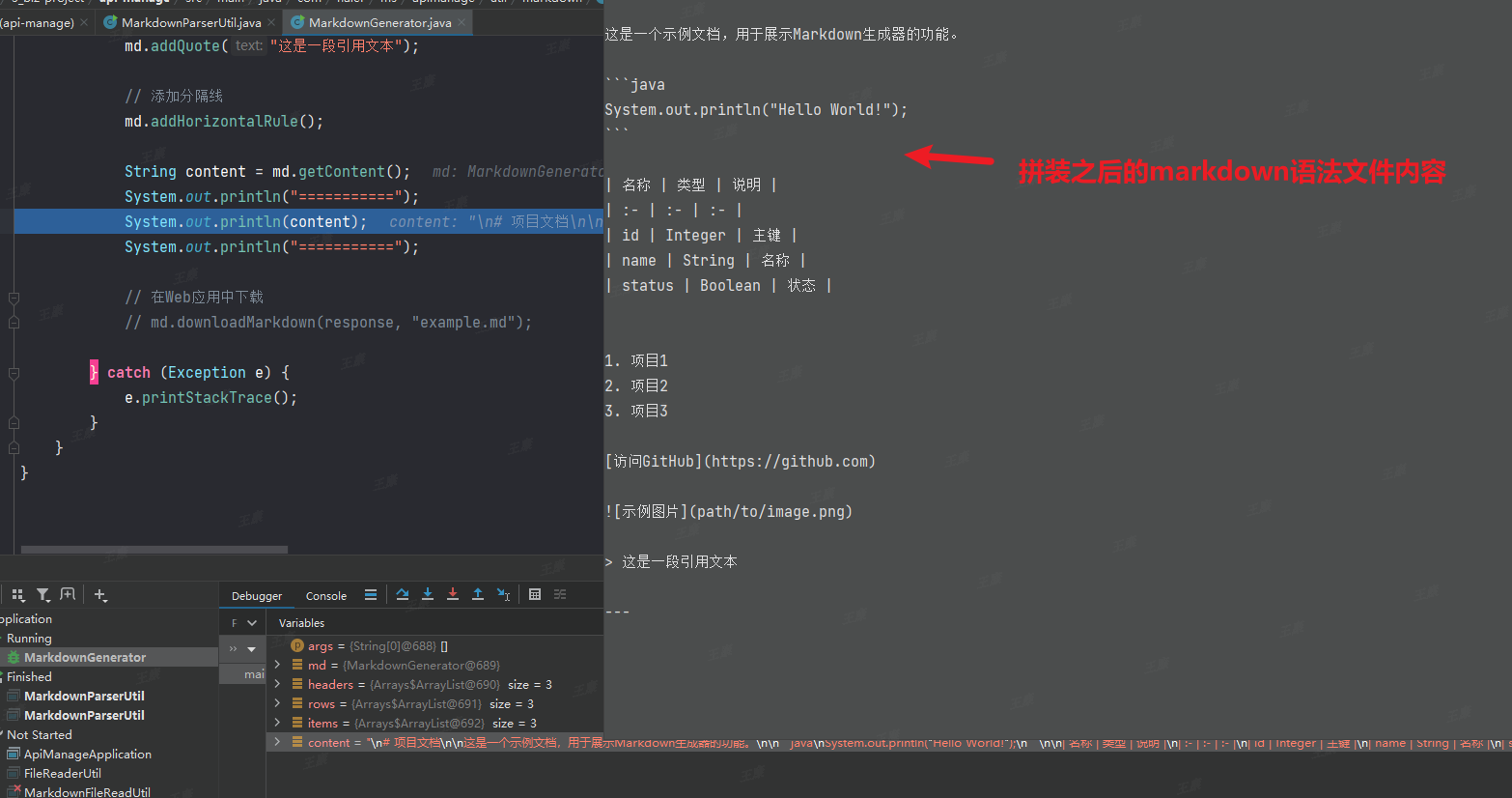Click the Step Out debugger icon

point(478,595)
